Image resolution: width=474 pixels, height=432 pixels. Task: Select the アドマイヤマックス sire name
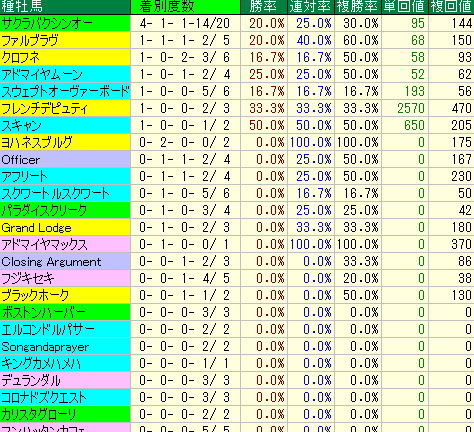click(x=65, y=244)
